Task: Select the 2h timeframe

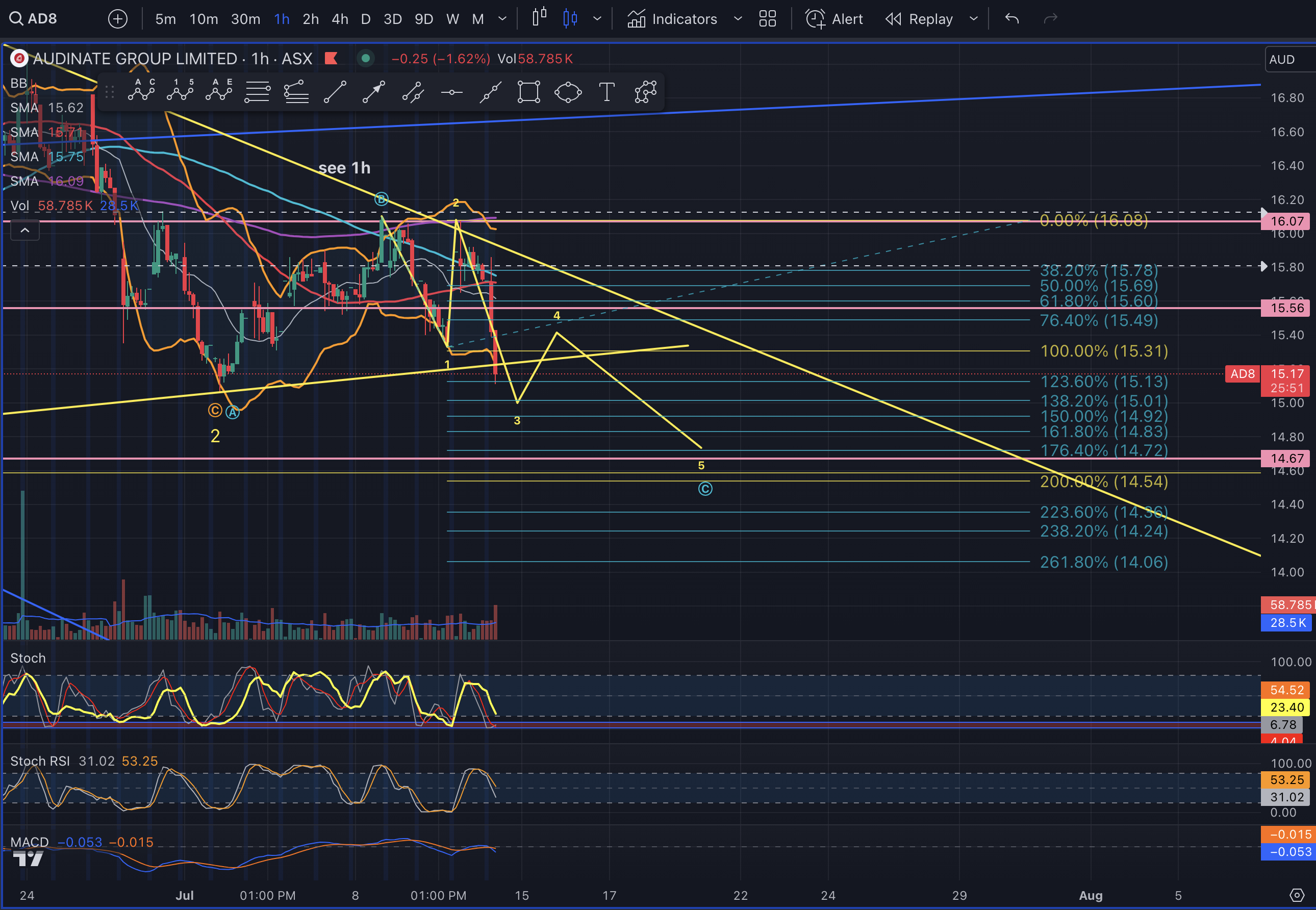Action: pyautogui.click(x=310, y=19)
